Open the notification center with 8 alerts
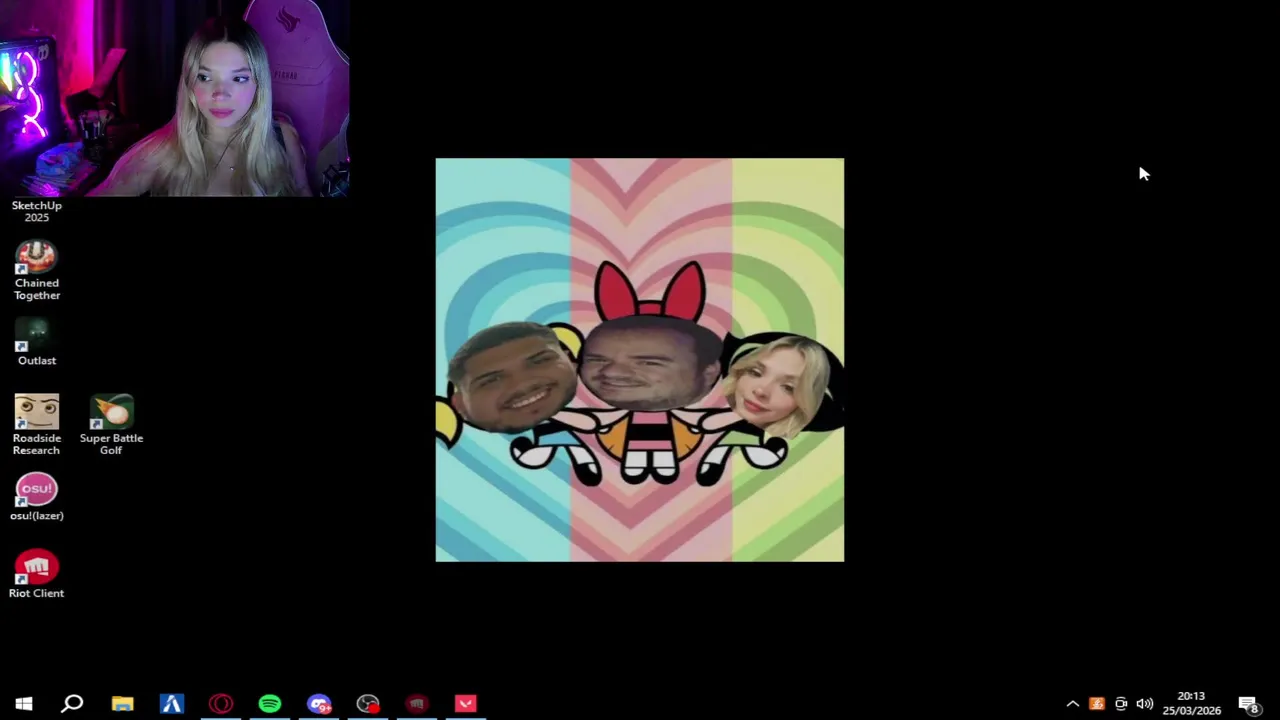The width and height of the screenshot is (1280, 720). click(x=1248, y=704)
